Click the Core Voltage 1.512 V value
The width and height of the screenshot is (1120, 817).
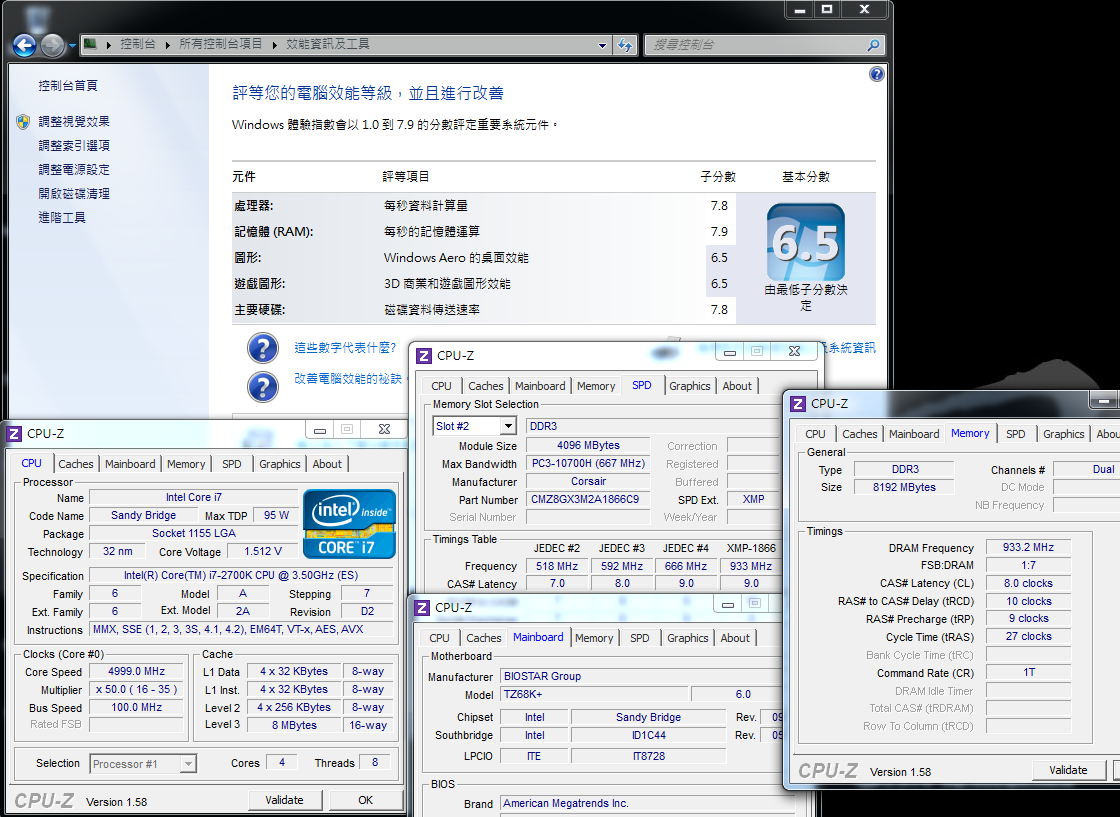pyautogui.click(x=262, y=551)
